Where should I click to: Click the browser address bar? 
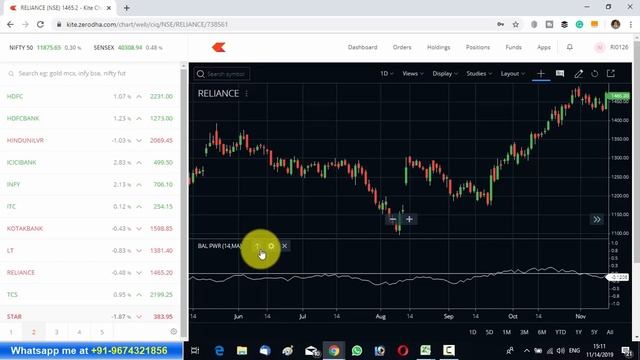(274, 24)
